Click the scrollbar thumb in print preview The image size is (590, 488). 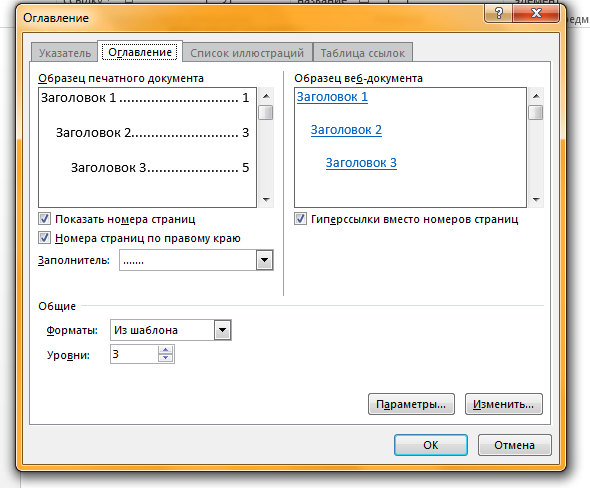[x=266, y=112]
